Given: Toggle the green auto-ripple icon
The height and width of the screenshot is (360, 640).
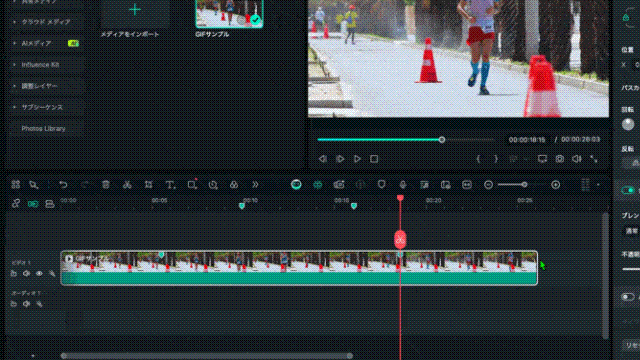Looking at the screenshot, I should tap(33, 203).
